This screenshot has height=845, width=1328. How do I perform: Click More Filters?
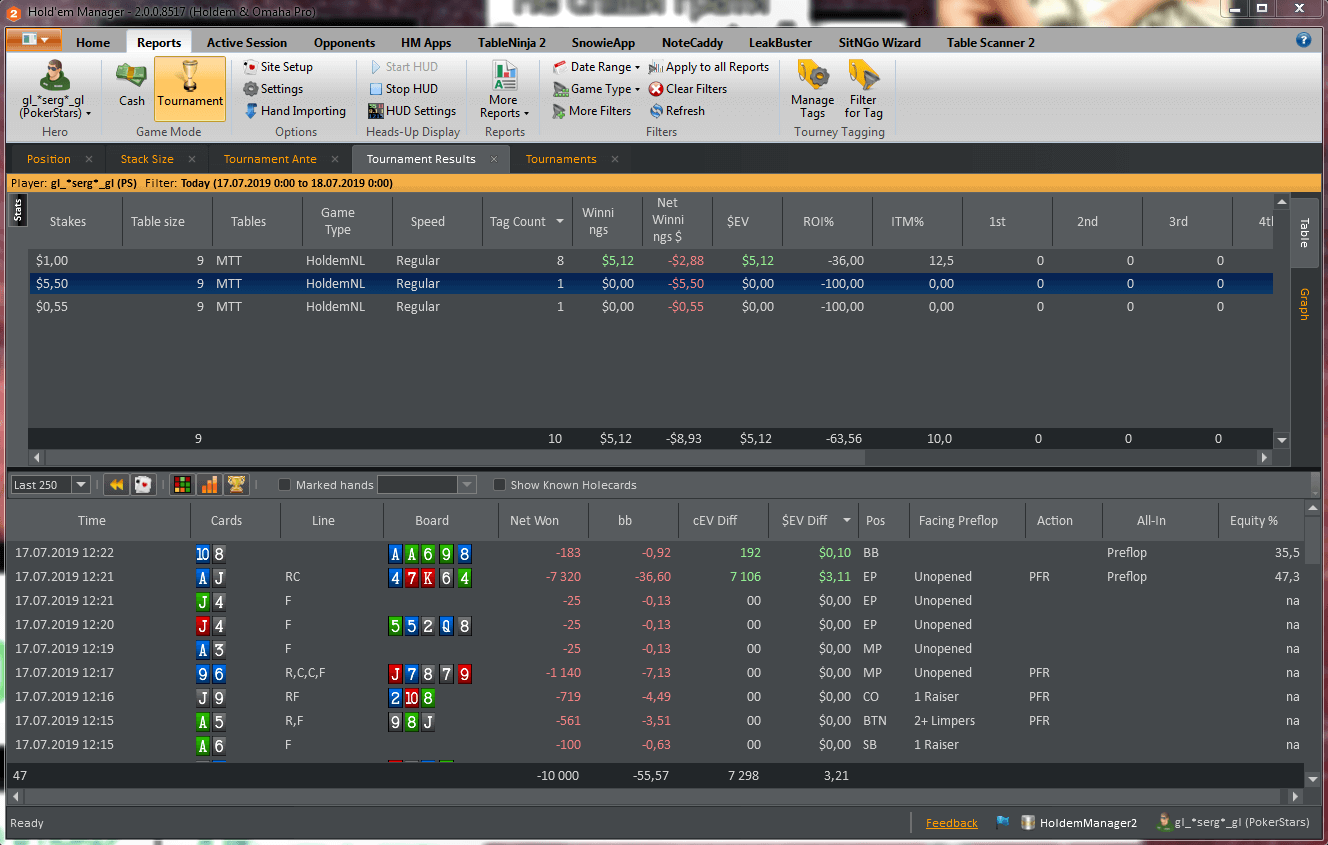tap(592, 111)
